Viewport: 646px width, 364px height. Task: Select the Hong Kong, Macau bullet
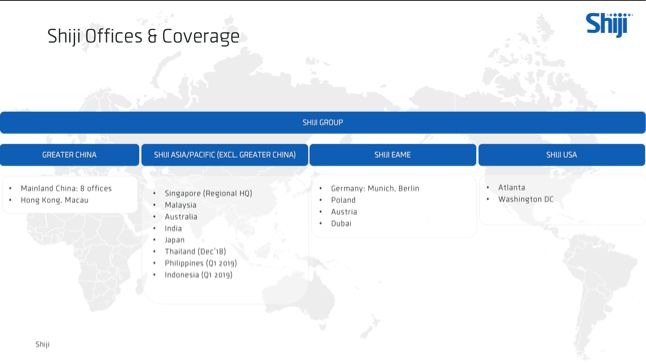[x=54, y=200]
